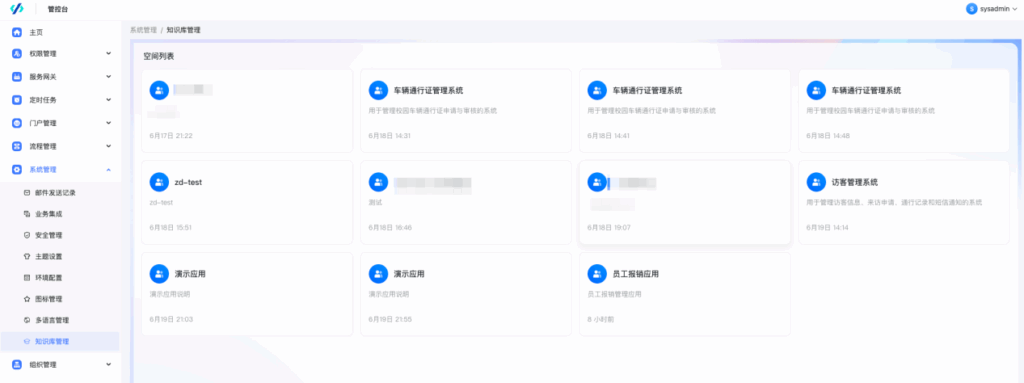Open the sysadmin account dropdown arrow
This screenshot has height=383, width=1024.
point(1014,9)
